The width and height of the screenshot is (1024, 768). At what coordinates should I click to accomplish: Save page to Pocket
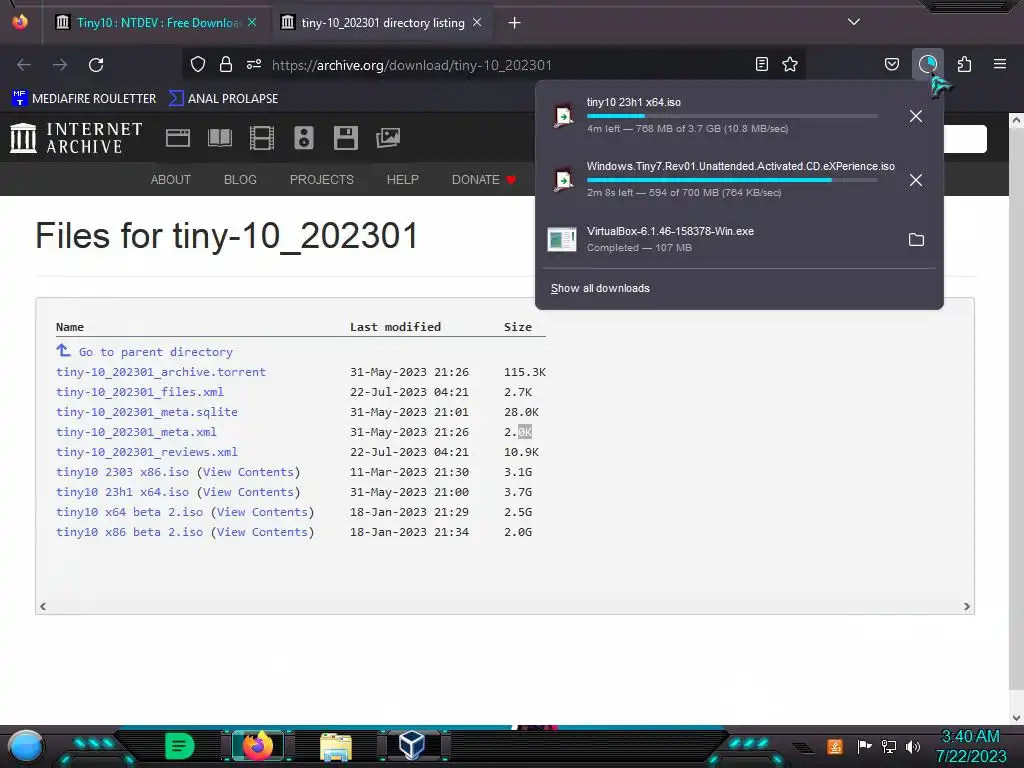[891, 64]
